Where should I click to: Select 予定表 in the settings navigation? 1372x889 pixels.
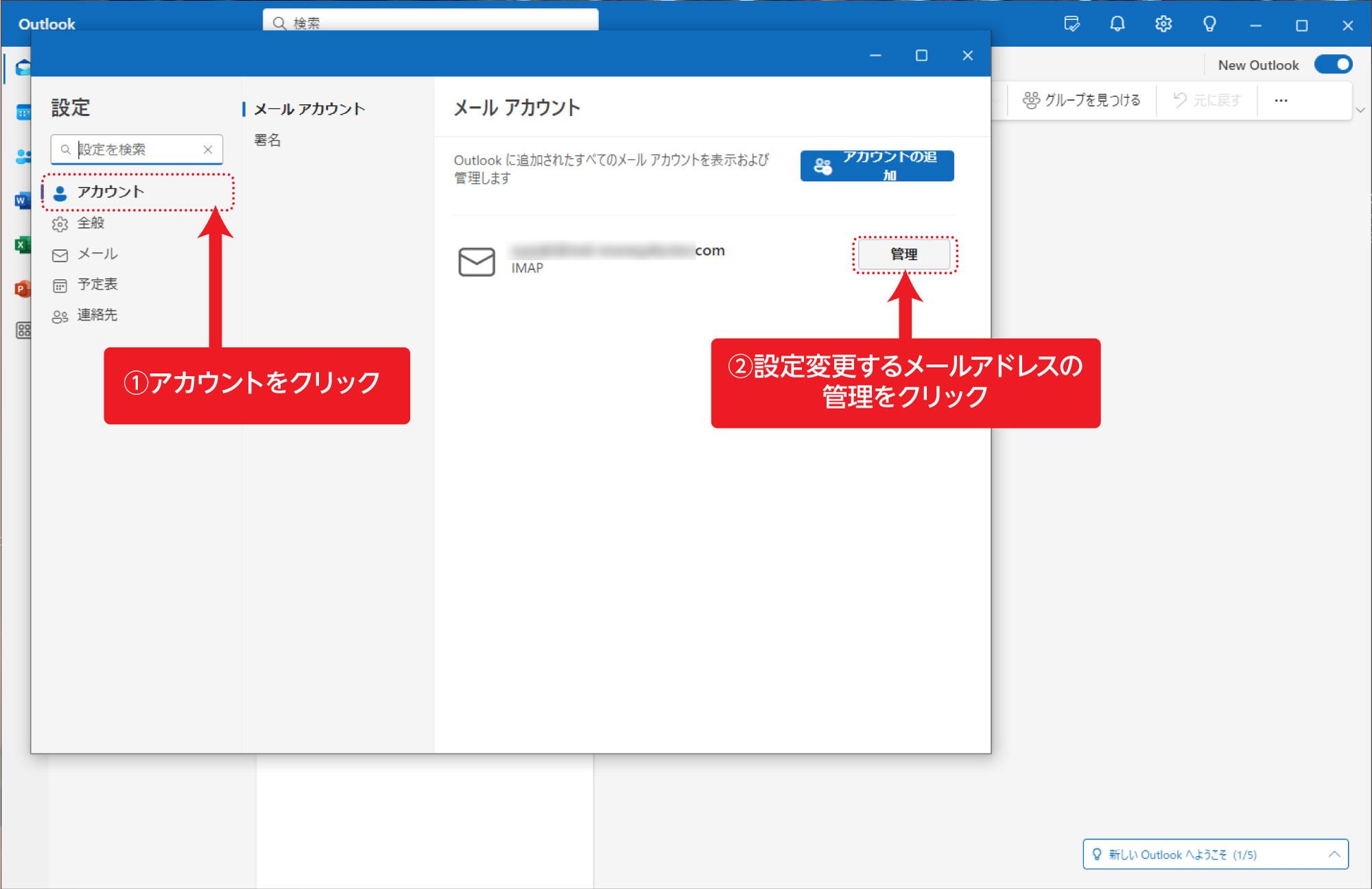coord(96,284)
